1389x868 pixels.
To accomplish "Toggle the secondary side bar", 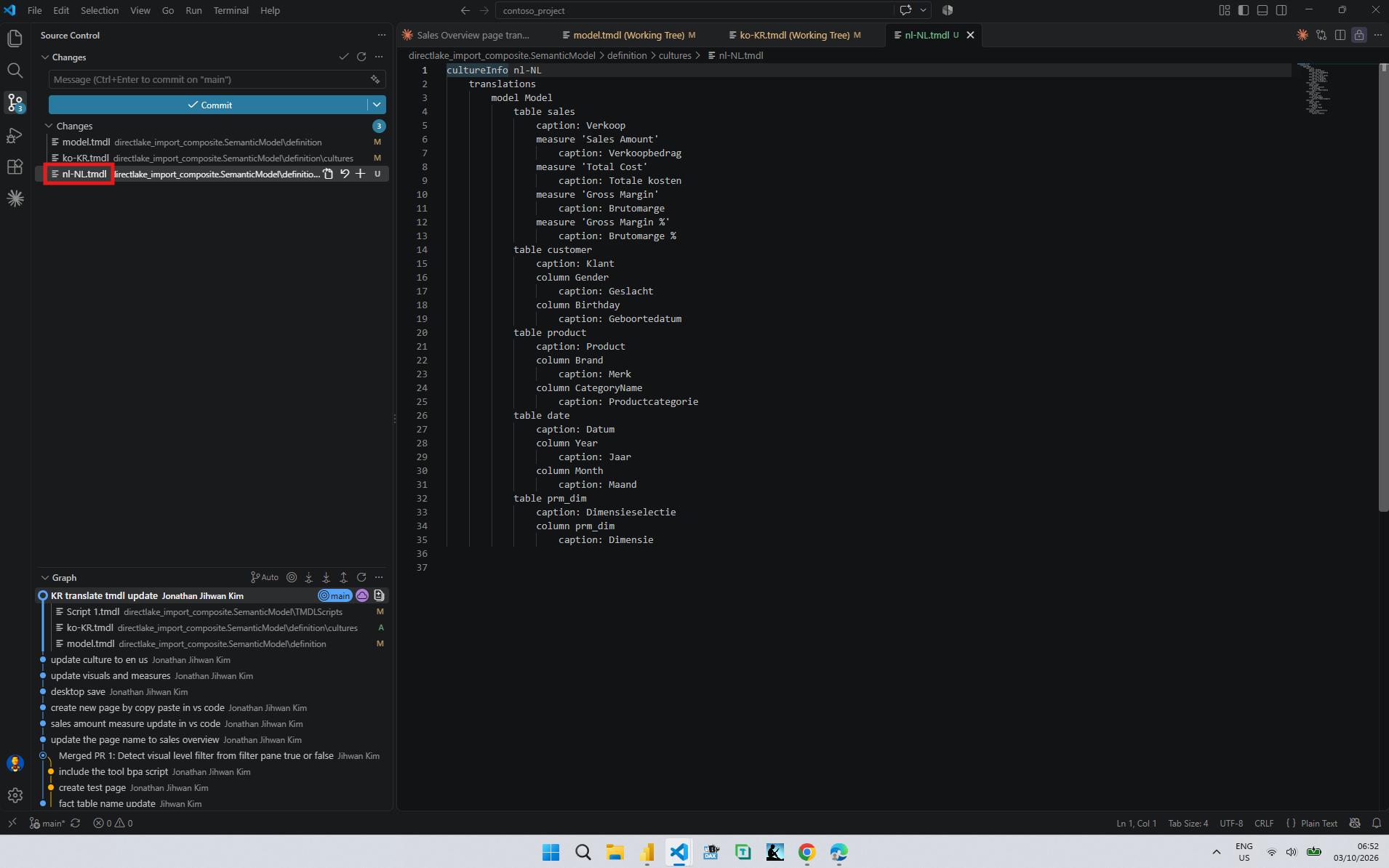I will 1281,10.
